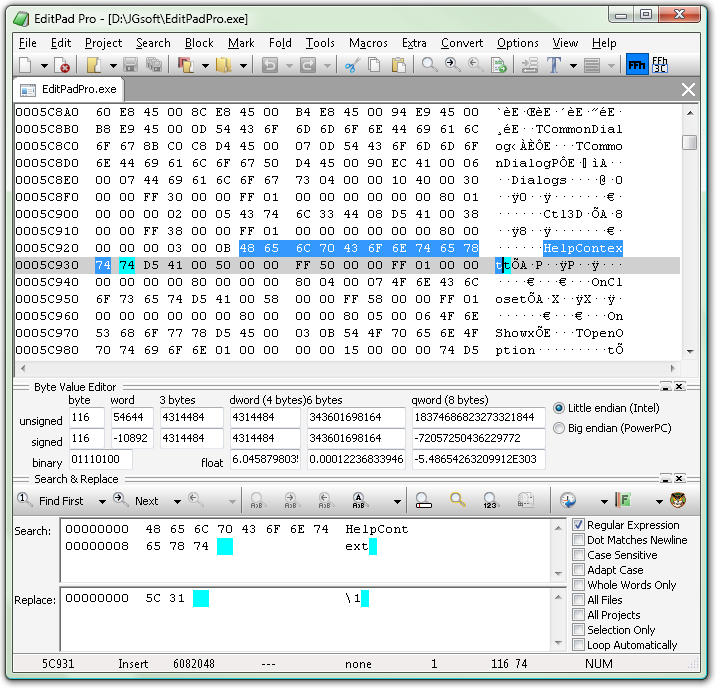The image size is (716, 688).
Task: Click the Find Previous magnifier arrow icon
Action: [x=475, y=65]
